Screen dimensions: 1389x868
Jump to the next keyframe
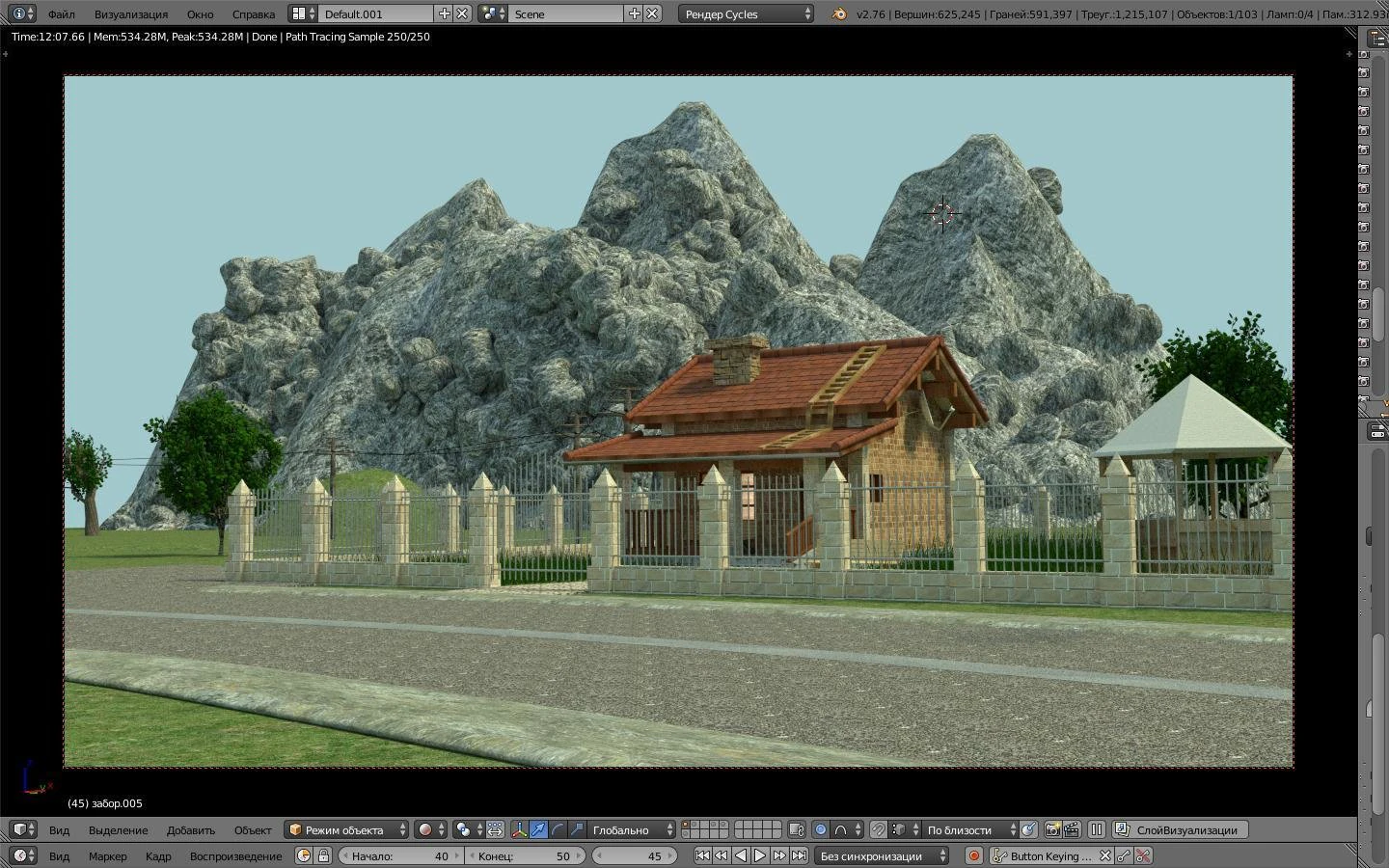tap(779, 855)
